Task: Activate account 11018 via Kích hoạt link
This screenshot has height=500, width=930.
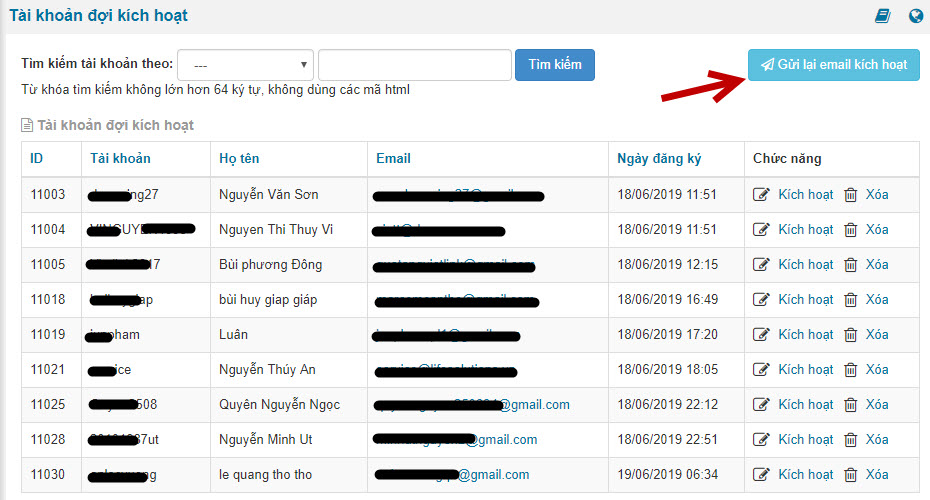Action: (x=805, y=300)
